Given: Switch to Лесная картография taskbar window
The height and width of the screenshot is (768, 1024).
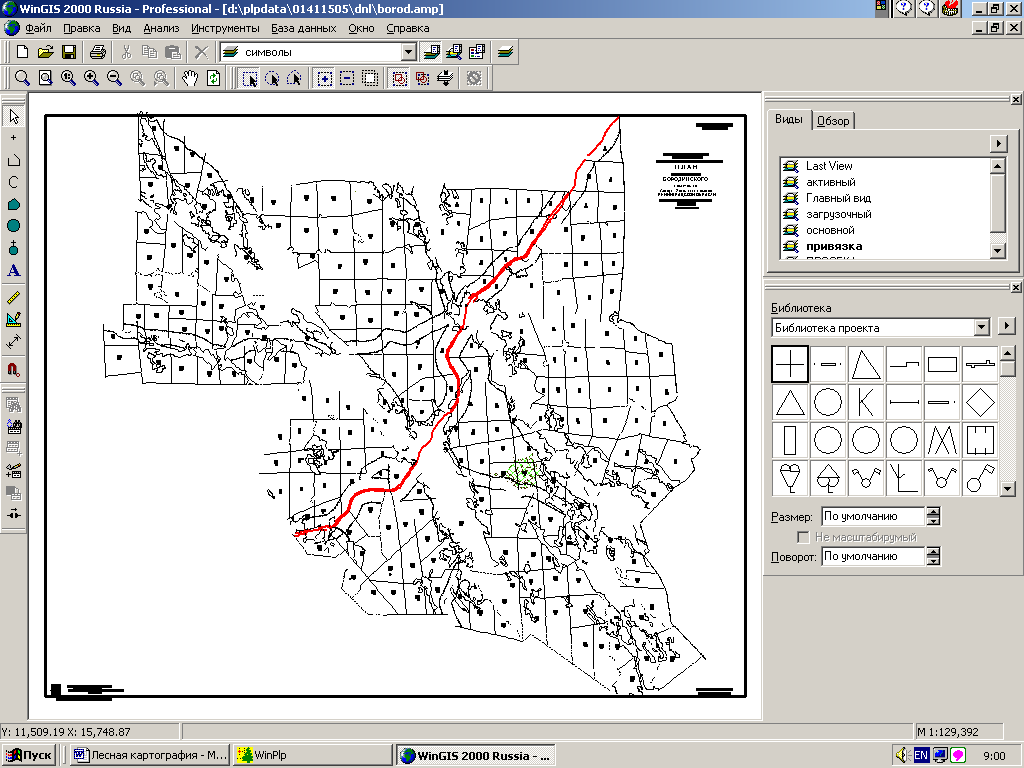Looking at the screenshot, I should (150, 755).
